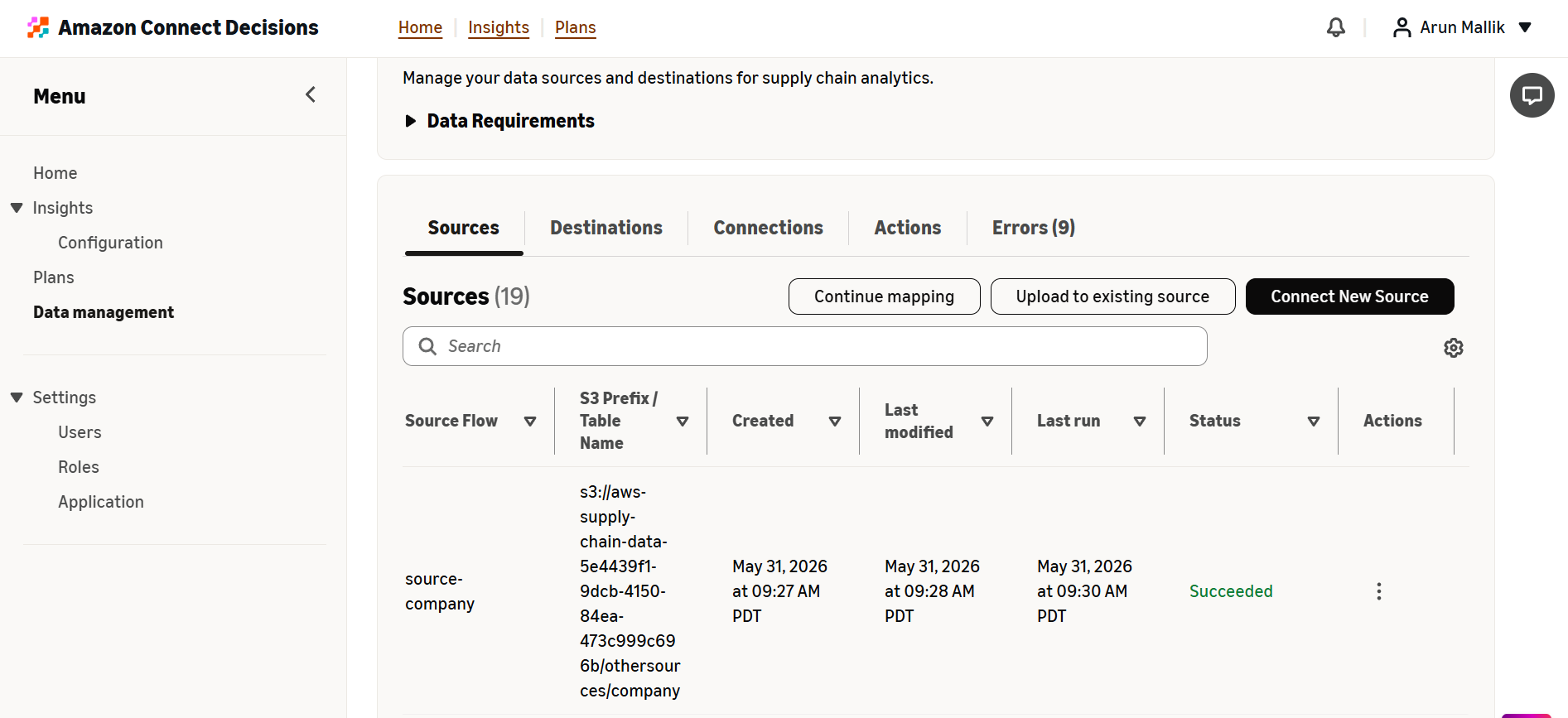1568x718 pixels.
Task: Open the chat support bubble icon
Action: [1532, 95]
